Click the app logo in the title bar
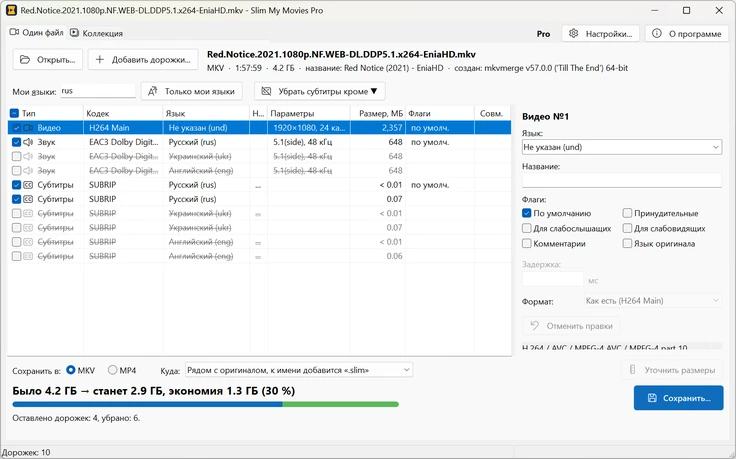Screen dimensions: 736x459 pos(11,10)
